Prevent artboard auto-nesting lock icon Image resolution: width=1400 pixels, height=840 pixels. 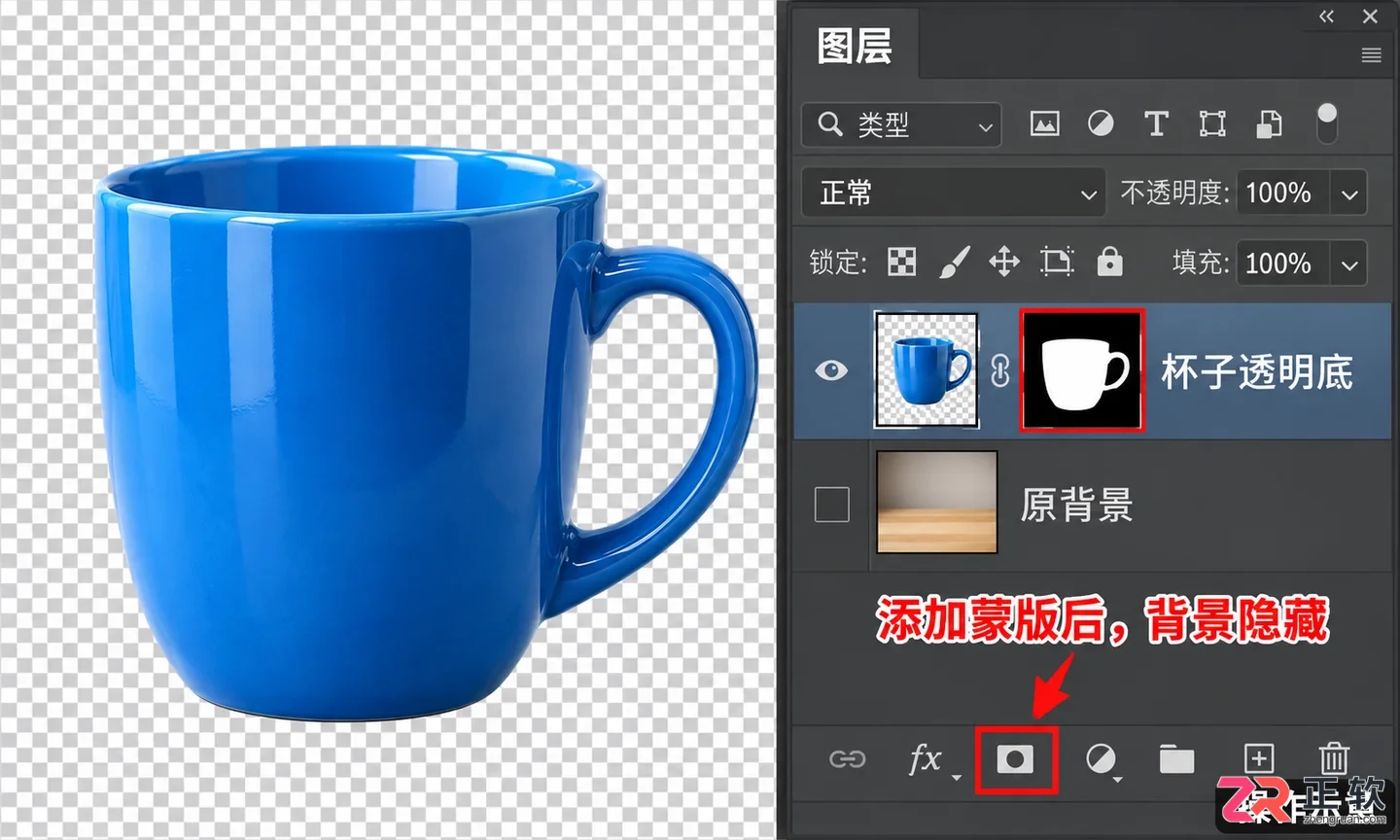click(x=1057, y=262)
